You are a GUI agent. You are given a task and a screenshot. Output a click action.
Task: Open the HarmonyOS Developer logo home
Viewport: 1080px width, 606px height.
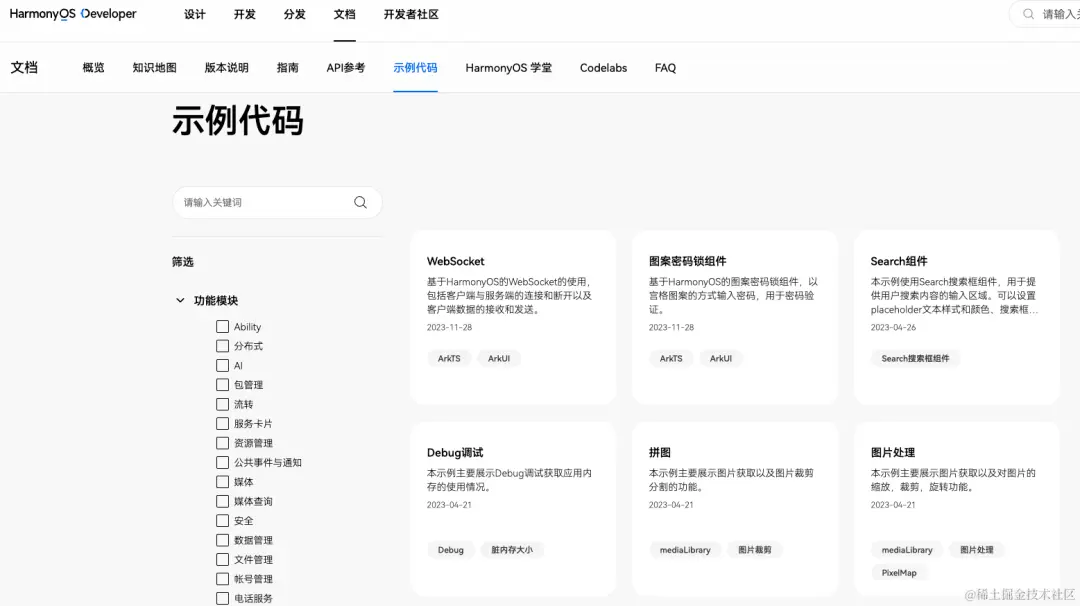(73, 14)
